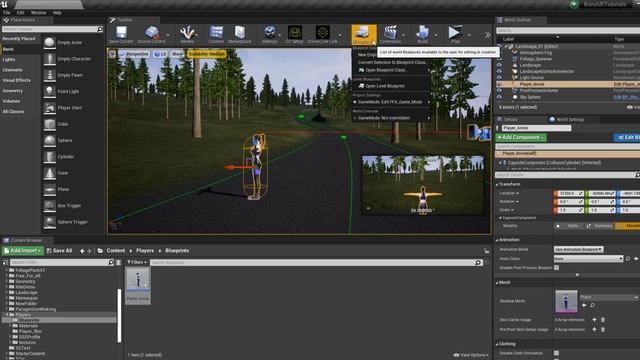Screen dimensions: 640x360
Task: Click the Save Current toolbar icon
Action: (121, 34)
